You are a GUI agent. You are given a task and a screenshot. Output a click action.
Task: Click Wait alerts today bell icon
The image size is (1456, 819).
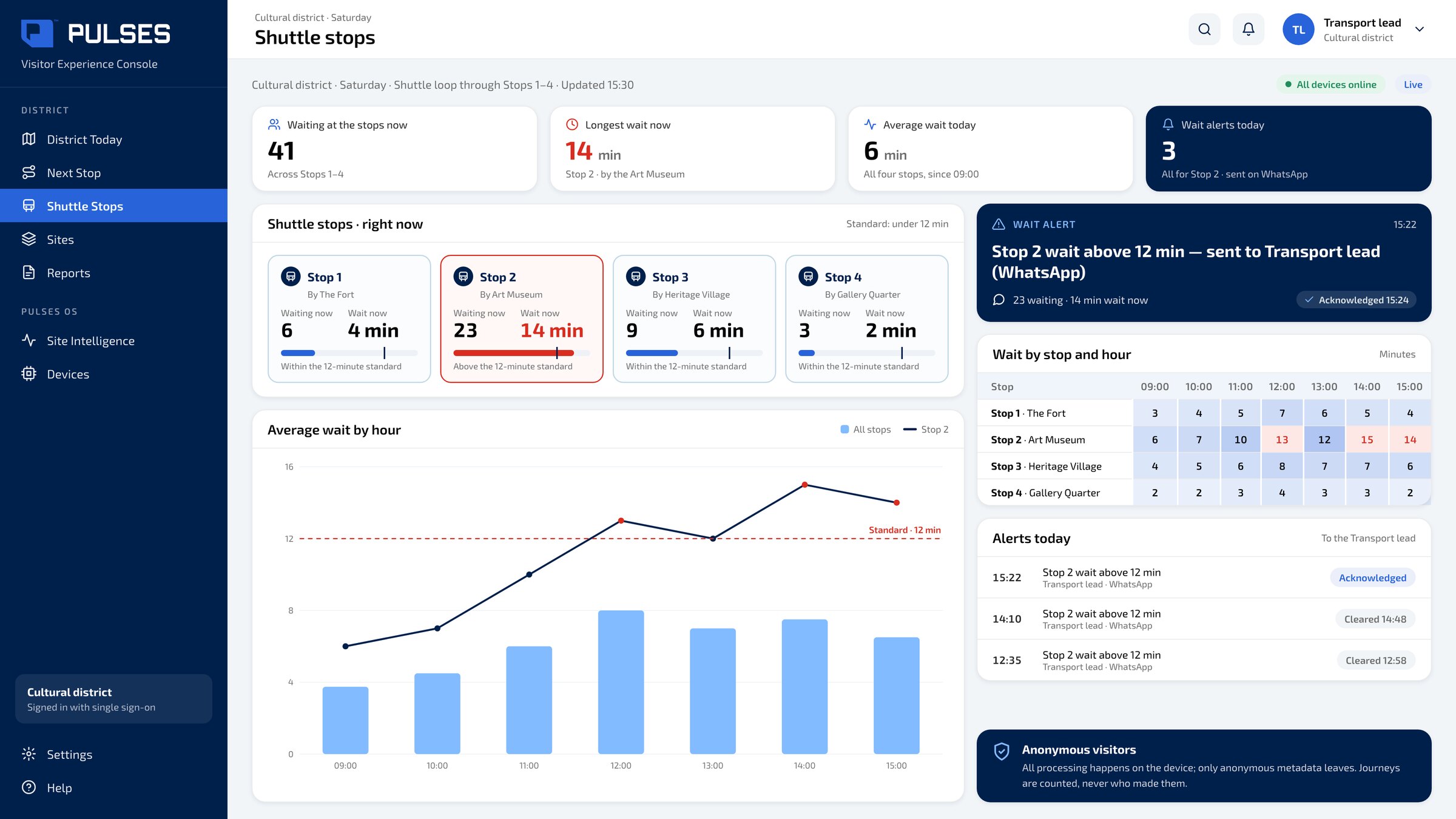1168,124
